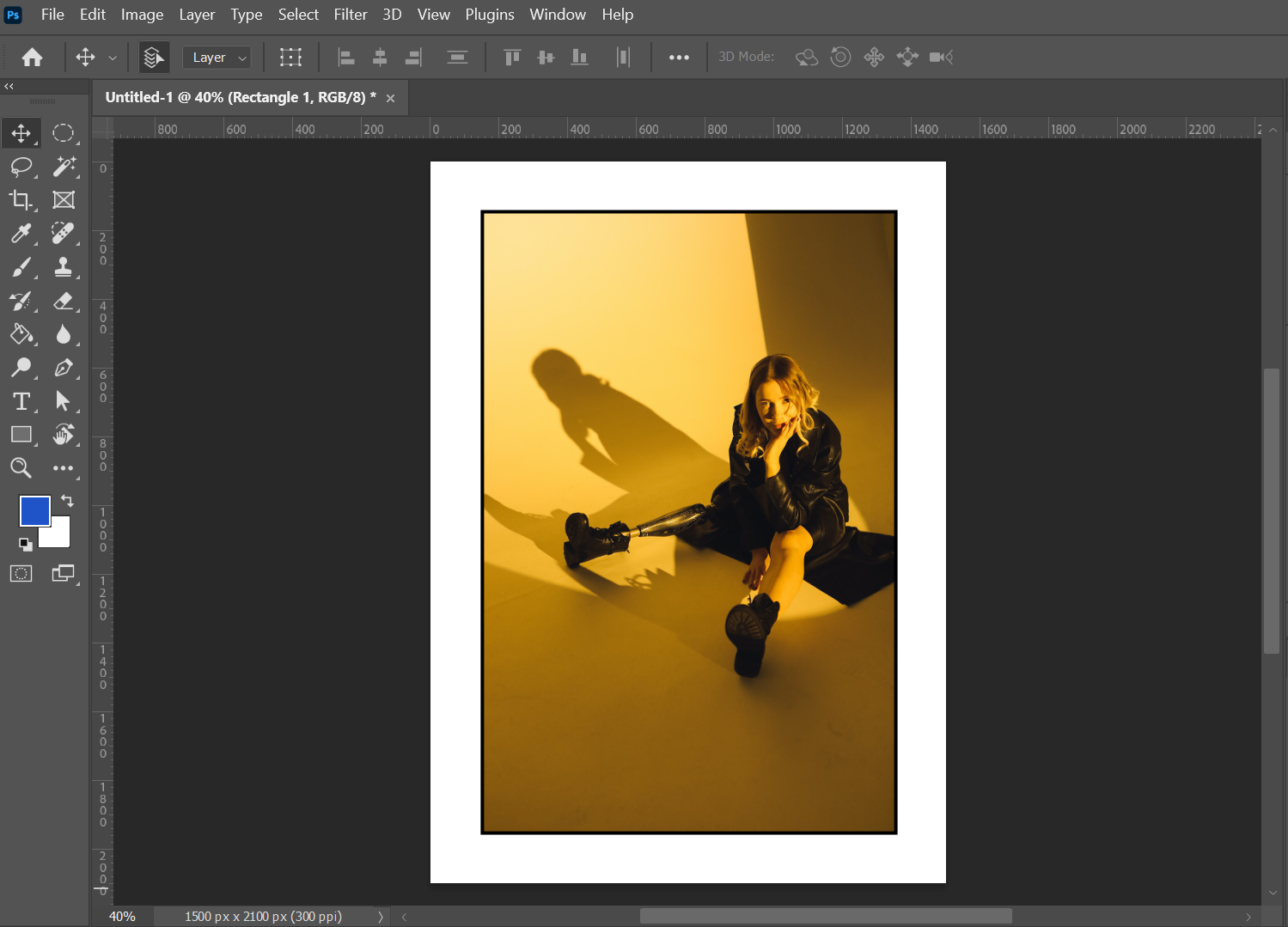
Task: Choose the Horizontal Type tool
Action: tap(21, 401)
